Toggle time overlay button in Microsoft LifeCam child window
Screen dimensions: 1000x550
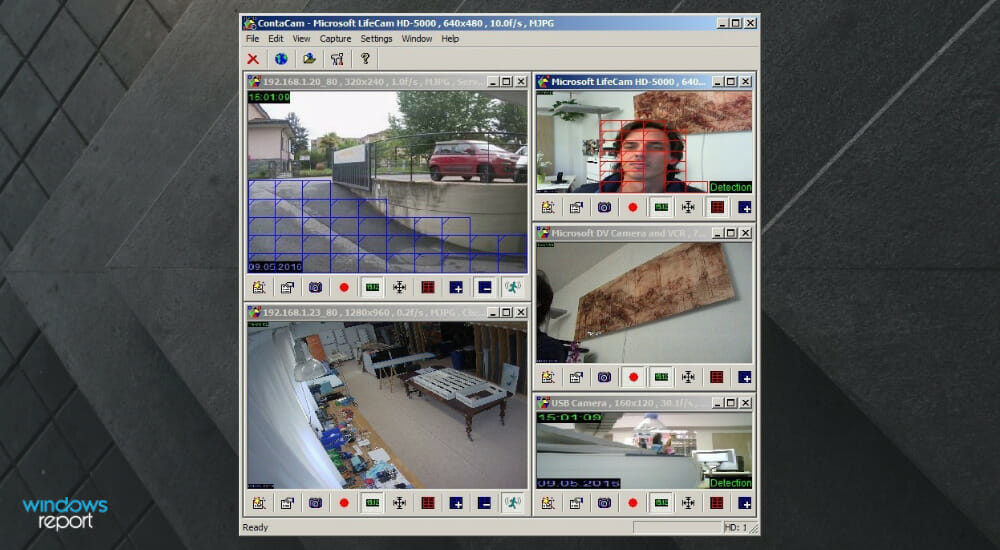click(661, 207)
